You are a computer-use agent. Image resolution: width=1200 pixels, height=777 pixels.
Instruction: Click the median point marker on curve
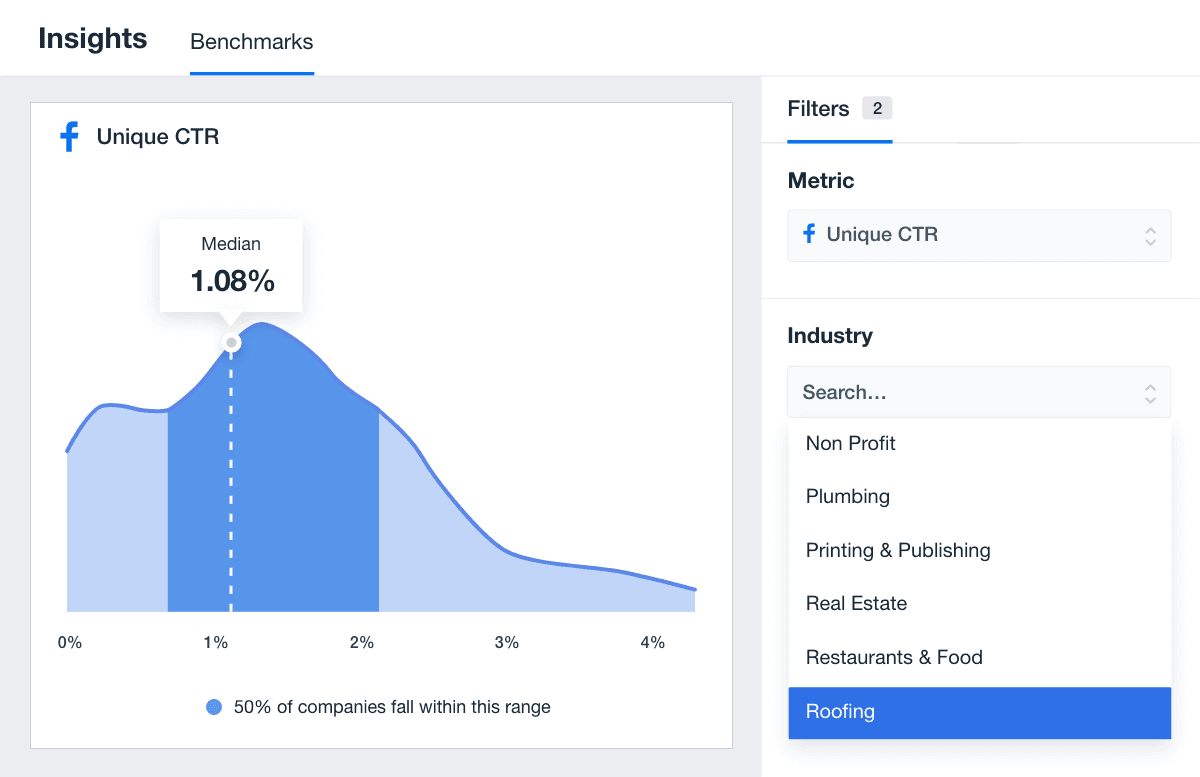click(x=231, y=343)
